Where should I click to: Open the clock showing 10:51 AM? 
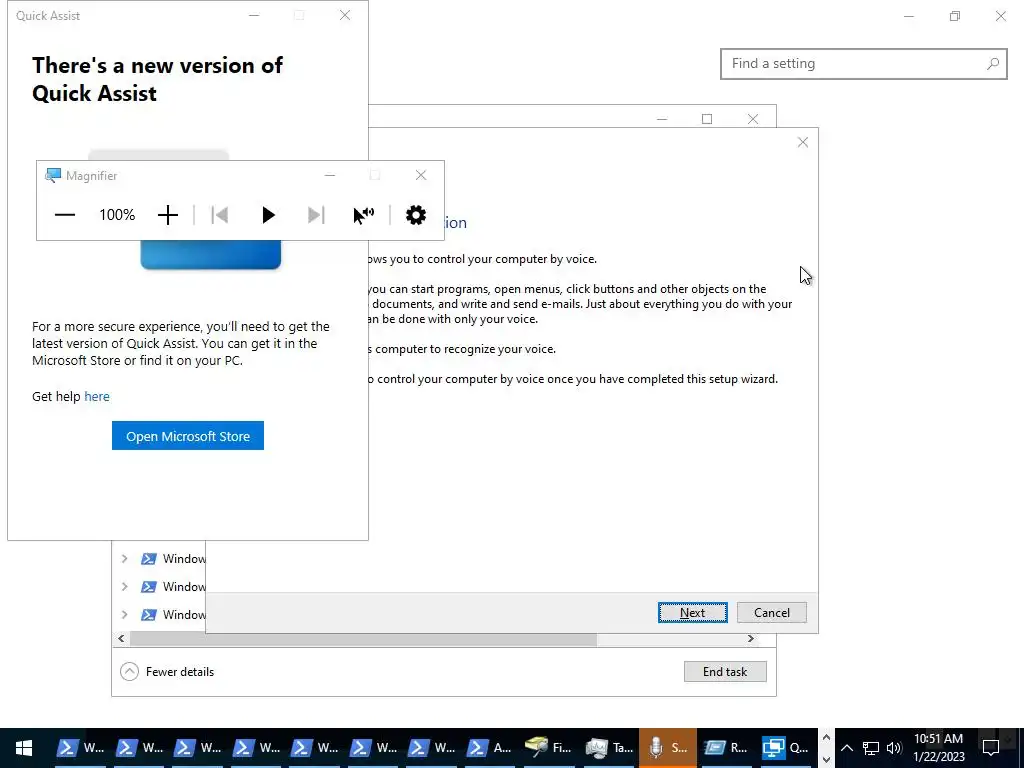click(x=938, y=748)
